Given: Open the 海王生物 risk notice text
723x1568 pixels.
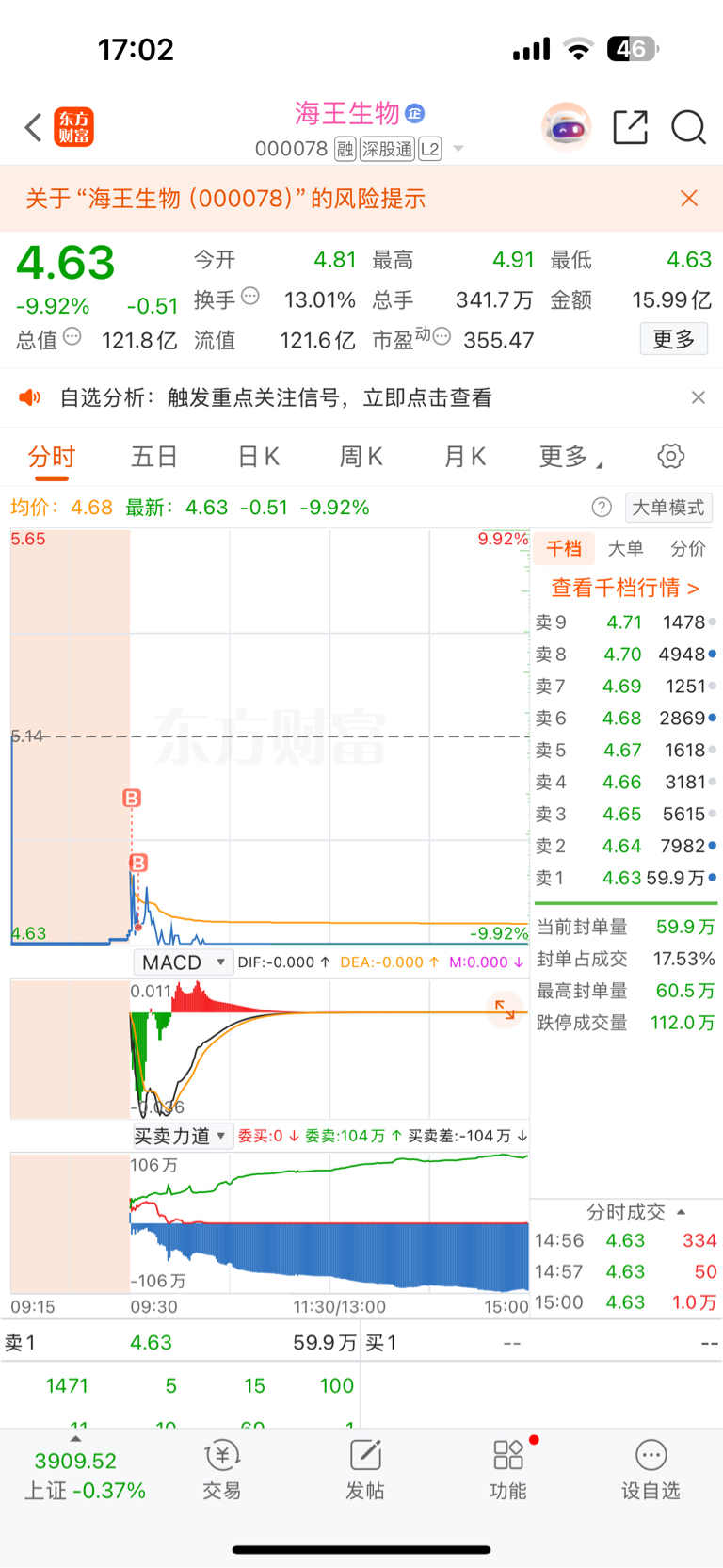Looking at the screenshot, I should 225,198.
